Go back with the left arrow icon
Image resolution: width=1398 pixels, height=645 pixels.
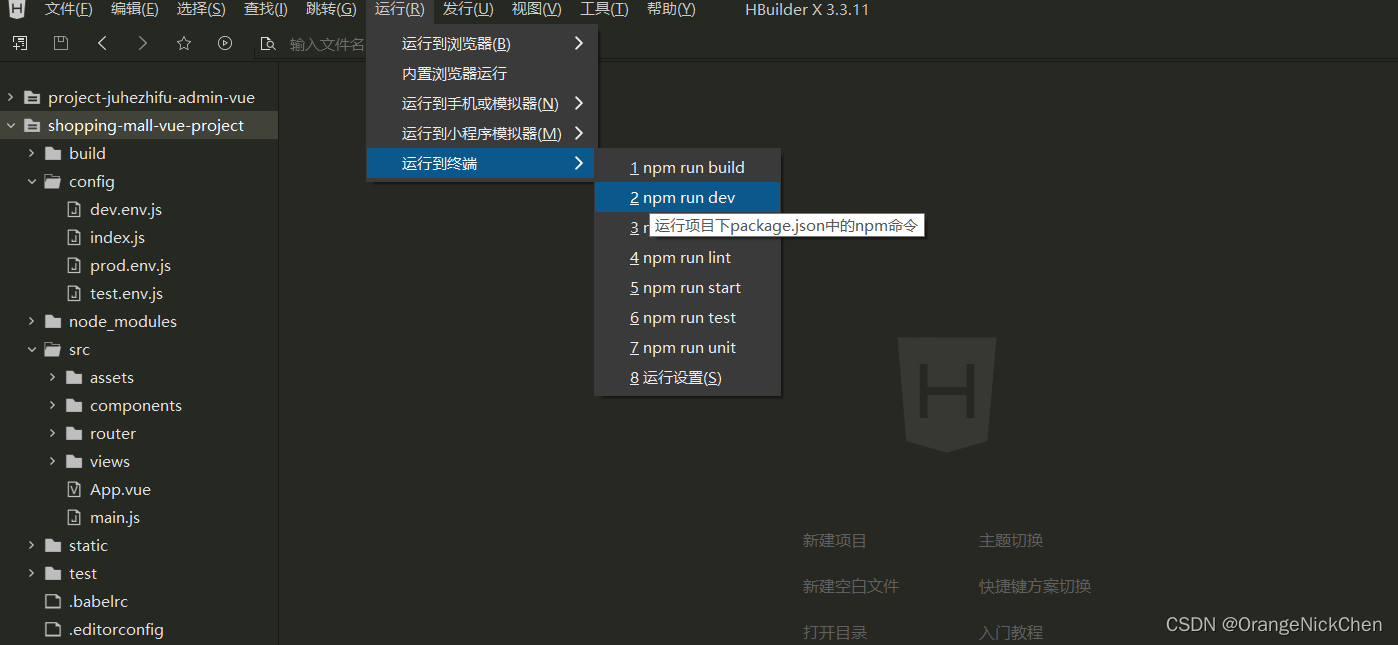[x=102, y=43]
